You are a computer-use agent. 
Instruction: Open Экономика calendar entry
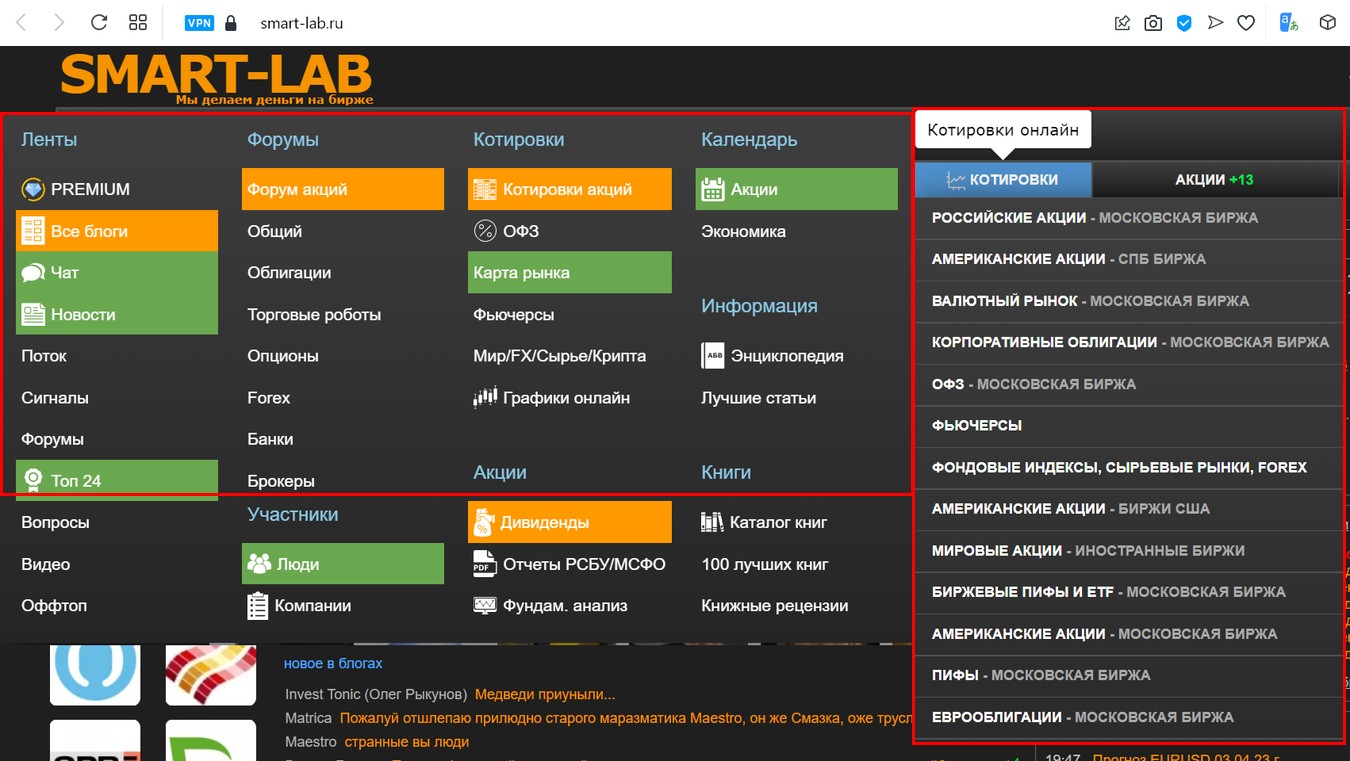(x=743, y=231)
